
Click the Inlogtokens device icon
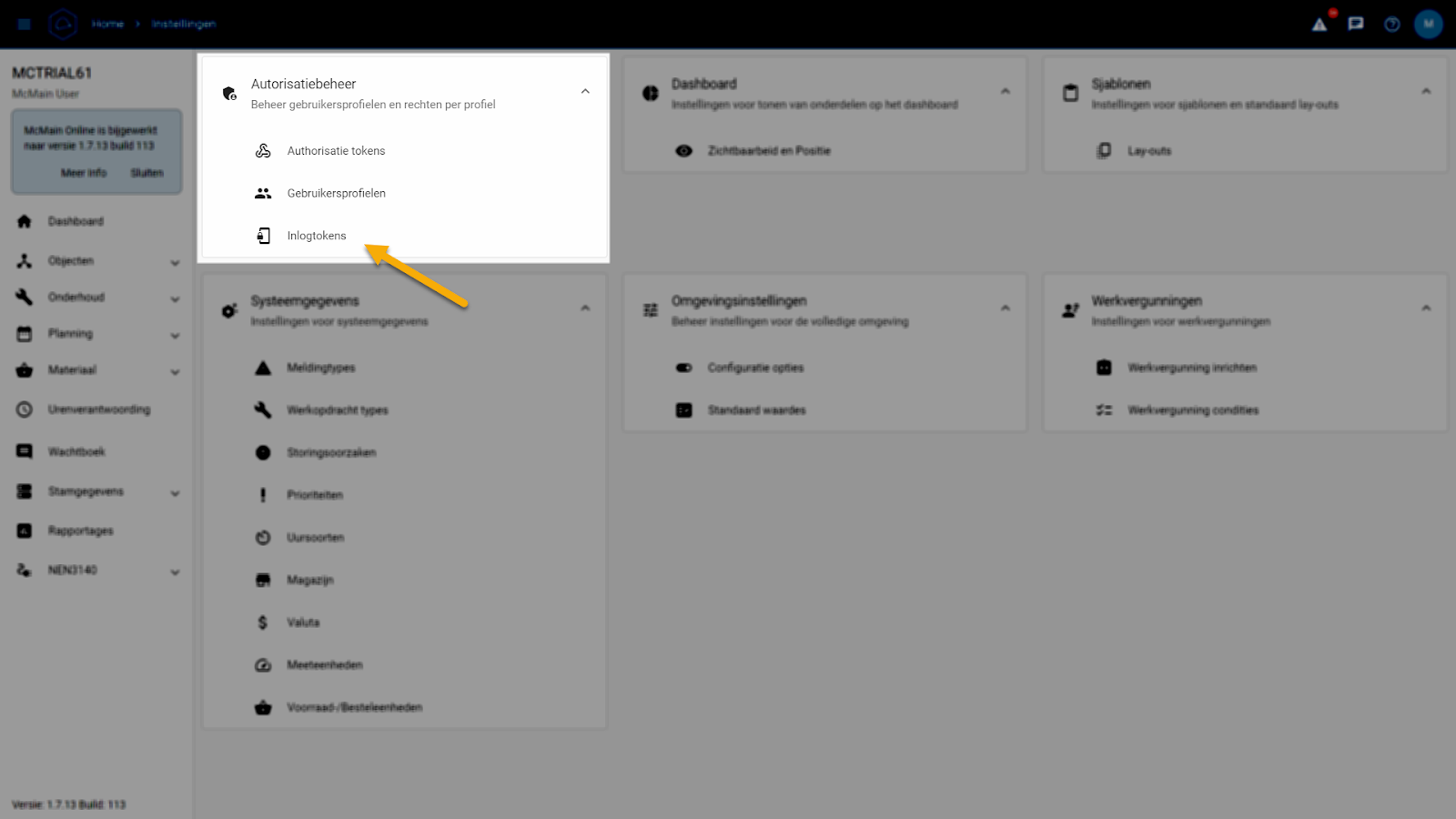coord(263,236)
